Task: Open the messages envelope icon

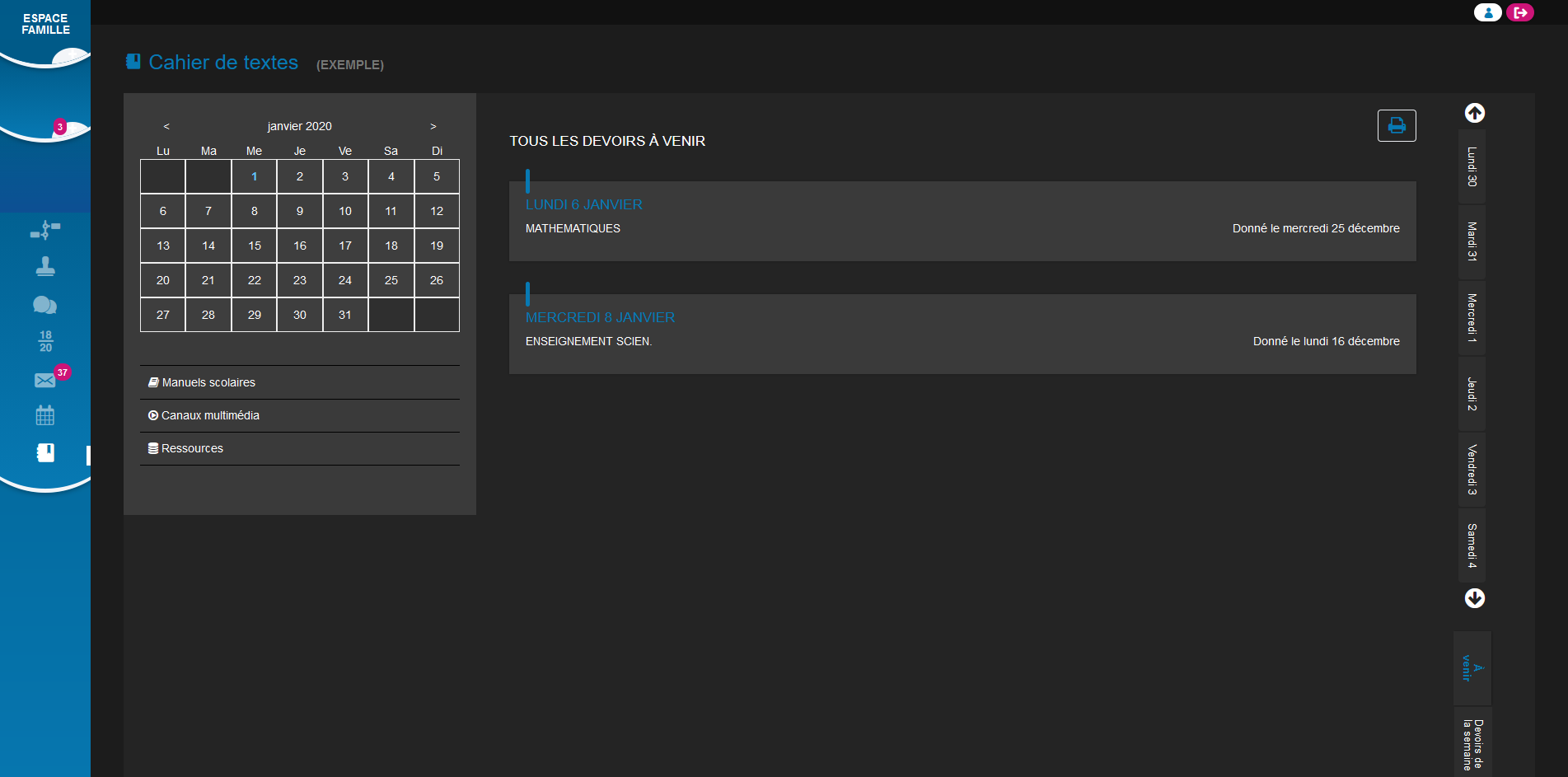Action: [x=45, y=380]
